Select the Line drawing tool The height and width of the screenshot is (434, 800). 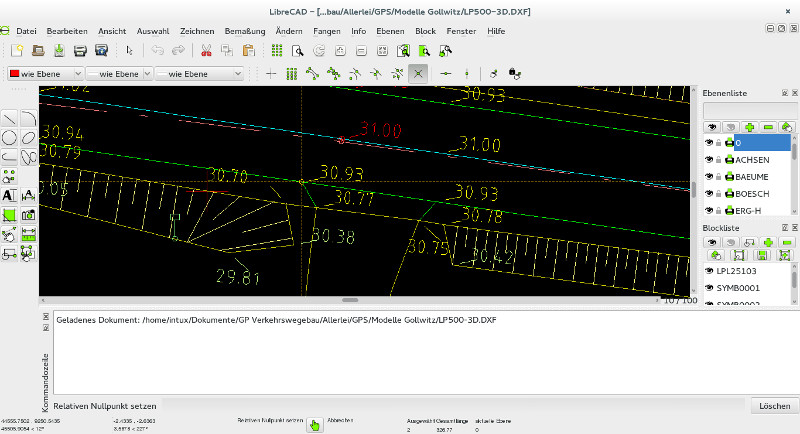click(9, 118)
